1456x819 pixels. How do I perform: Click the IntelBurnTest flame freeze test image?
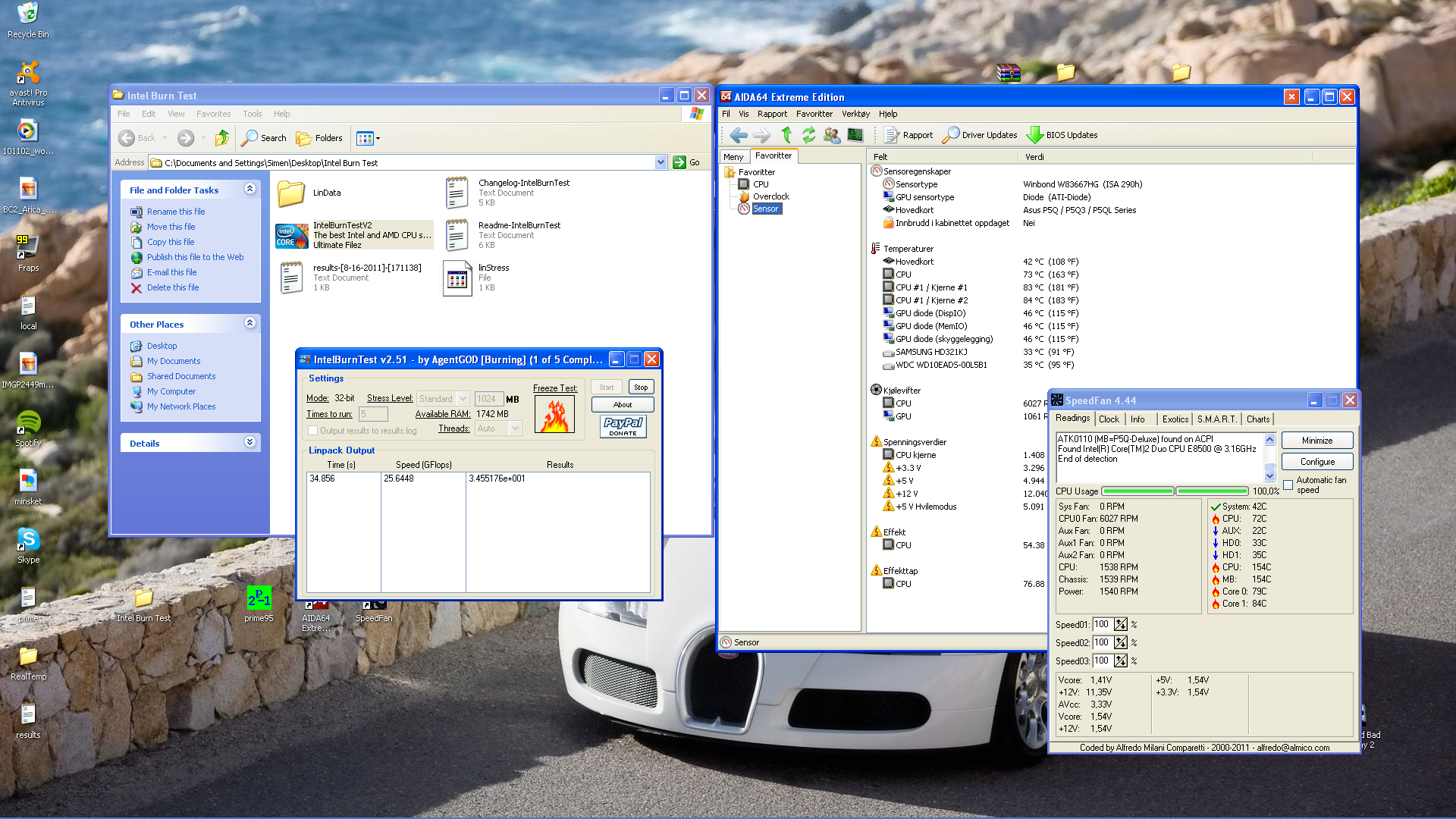554,415
